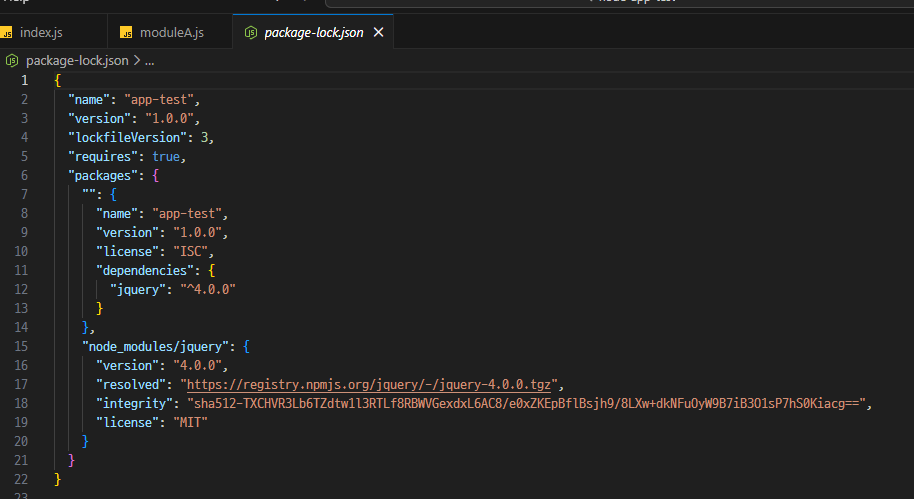This screenshot has height=499, width=914.
Task: Open the breadcrumb ellipsis segment
Action: (x=149, y=61)
